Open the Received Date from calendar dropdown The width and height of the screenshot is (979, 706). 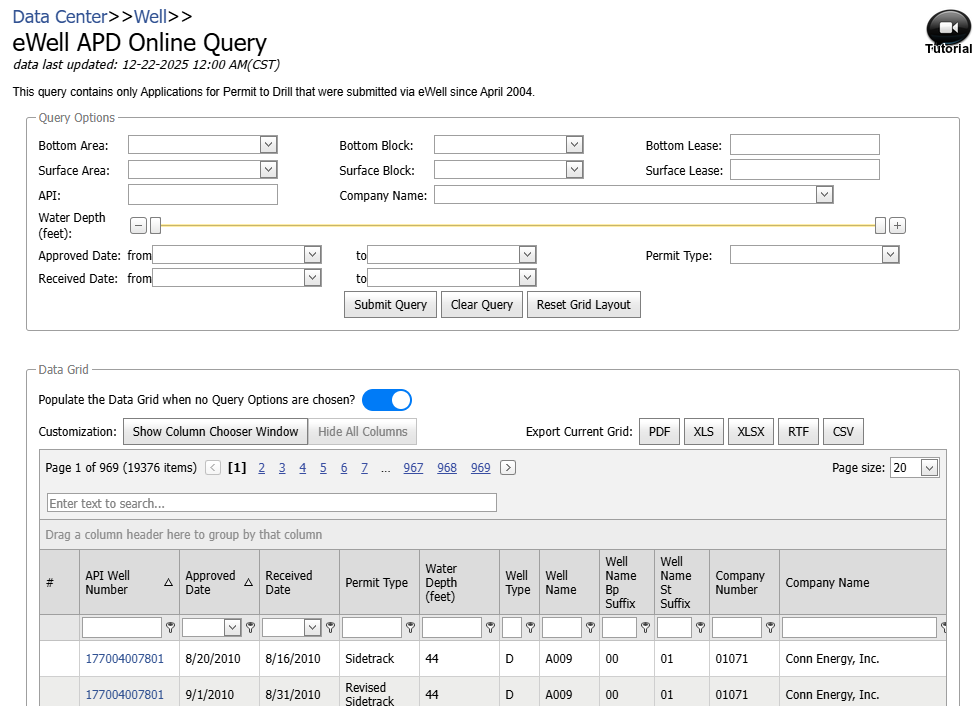[312, 278]
